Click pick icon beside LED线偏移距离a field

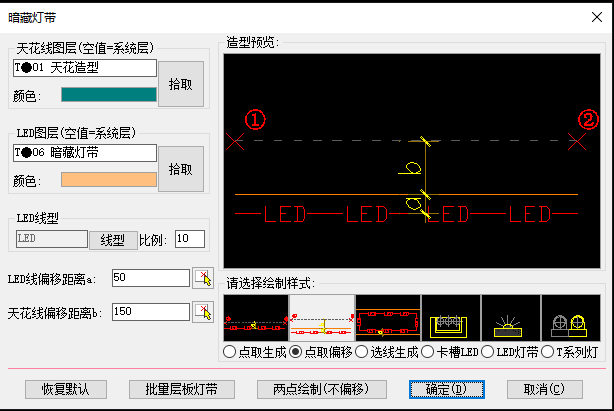coord(204,277)
